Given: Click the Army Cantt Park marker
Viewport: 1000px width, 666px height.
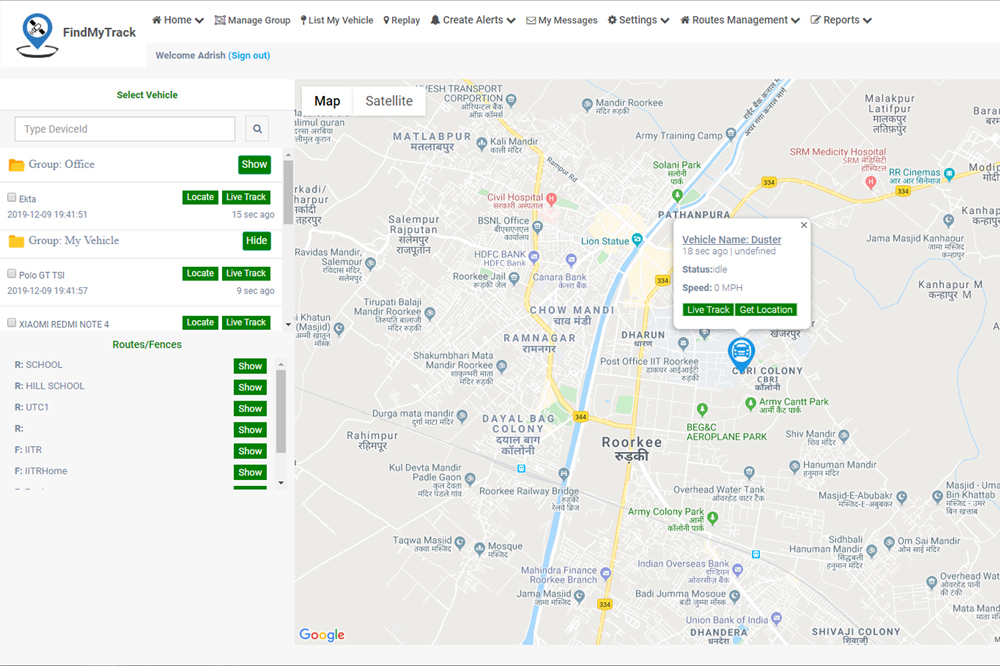Looking at the screenshot, I should pyautogui.click(x=751, y=402).
